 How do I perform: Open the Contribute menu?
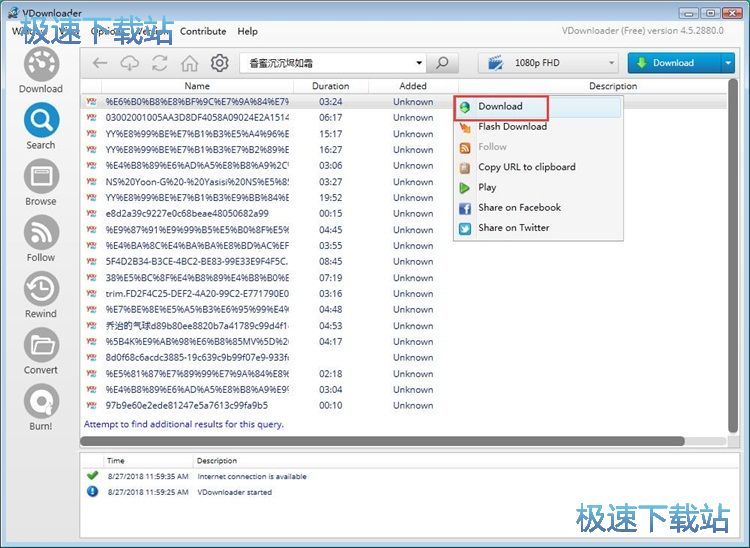pyautogui.click(x=203, y=32)
